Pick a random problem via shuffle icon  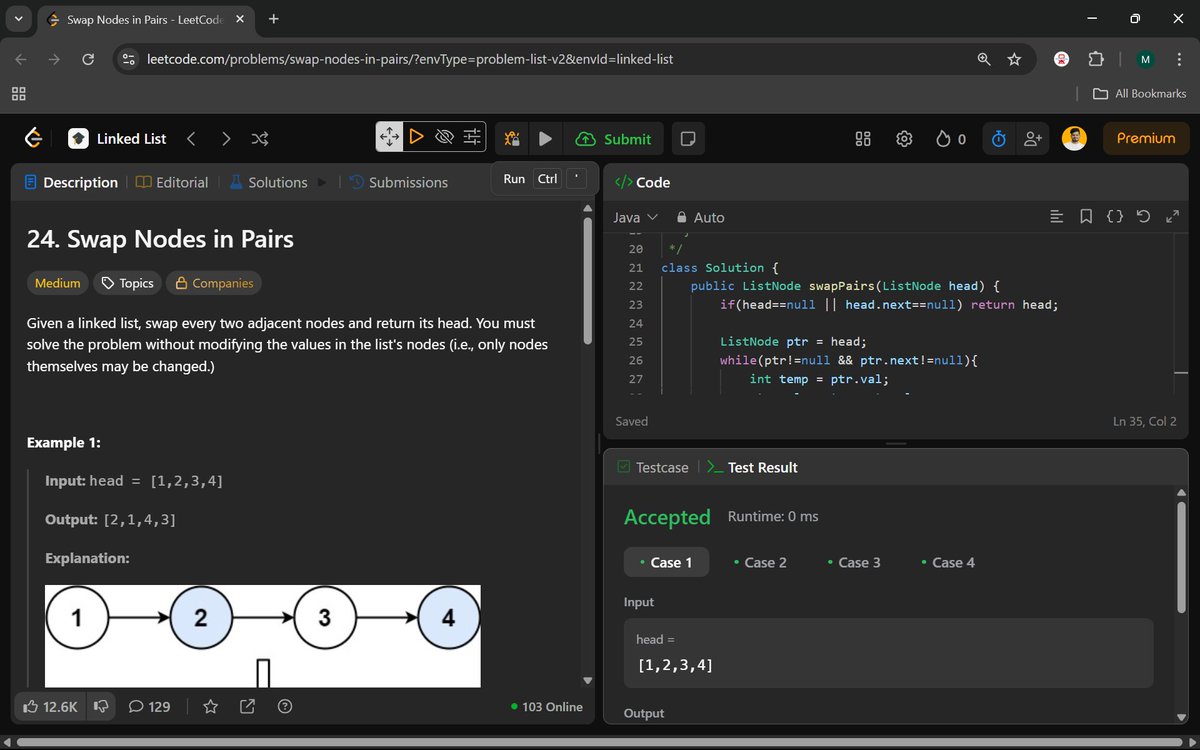point(260,139)
